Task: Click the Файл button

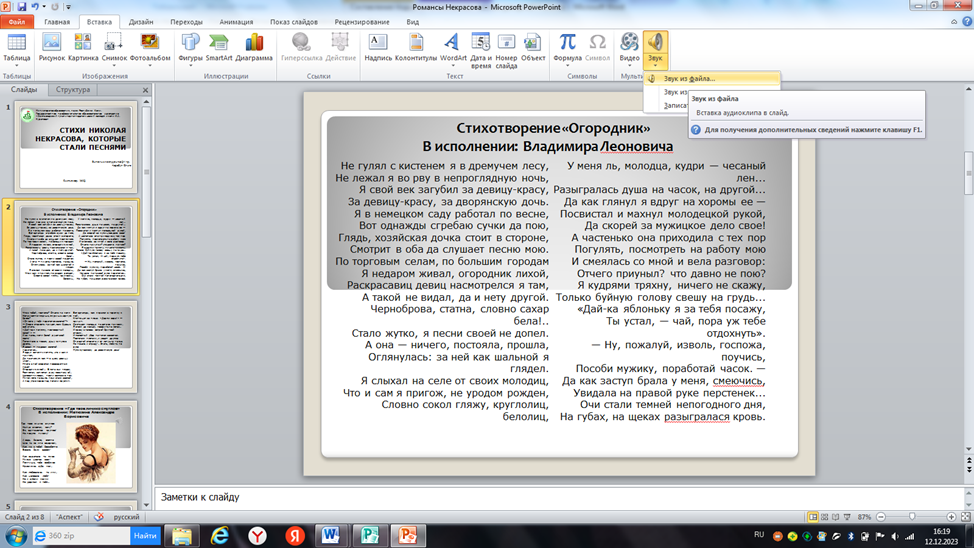Action: click(17, 21)
